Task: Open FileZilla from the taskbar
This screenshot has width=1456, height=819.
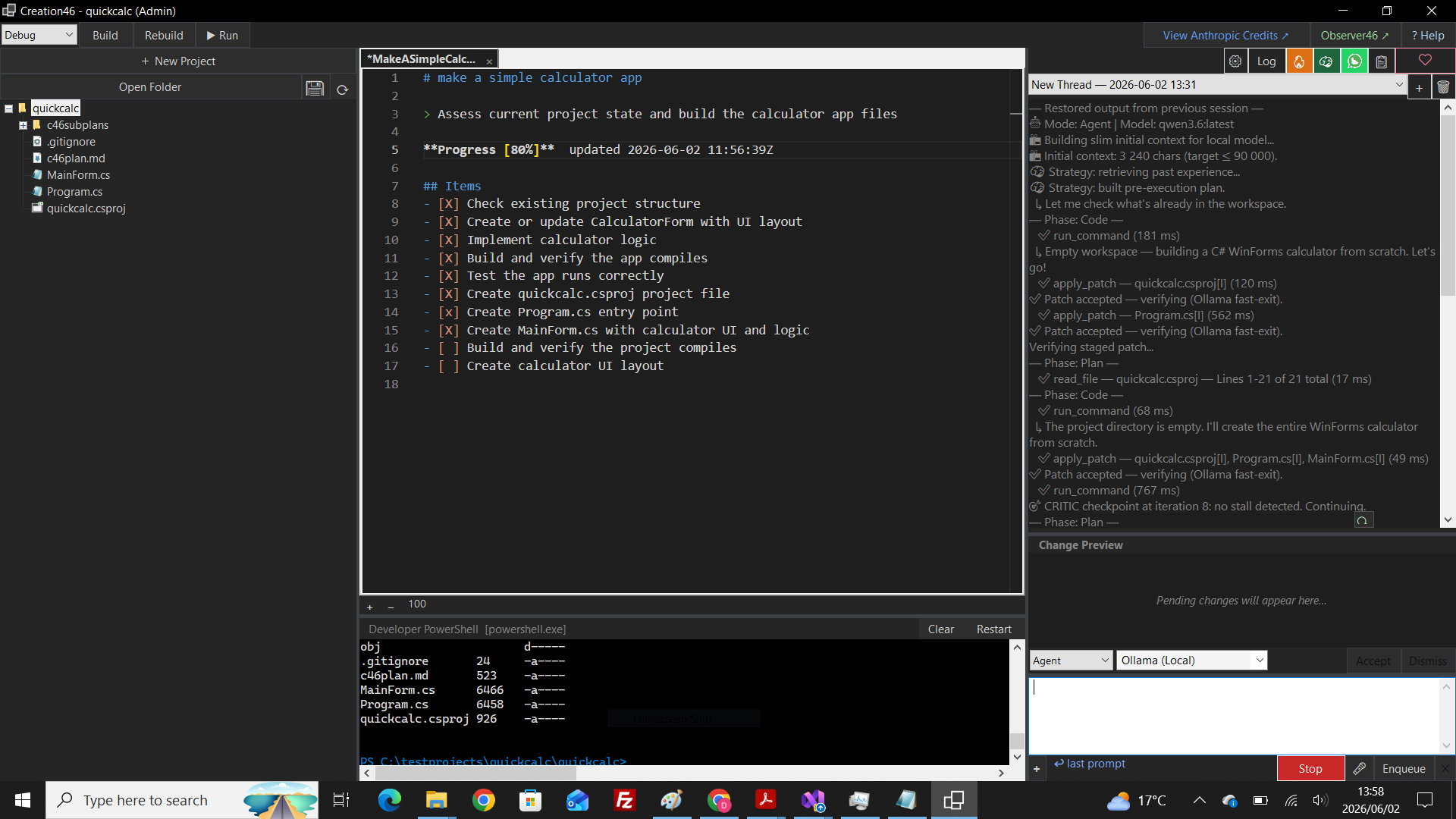Action: point(624,800)
